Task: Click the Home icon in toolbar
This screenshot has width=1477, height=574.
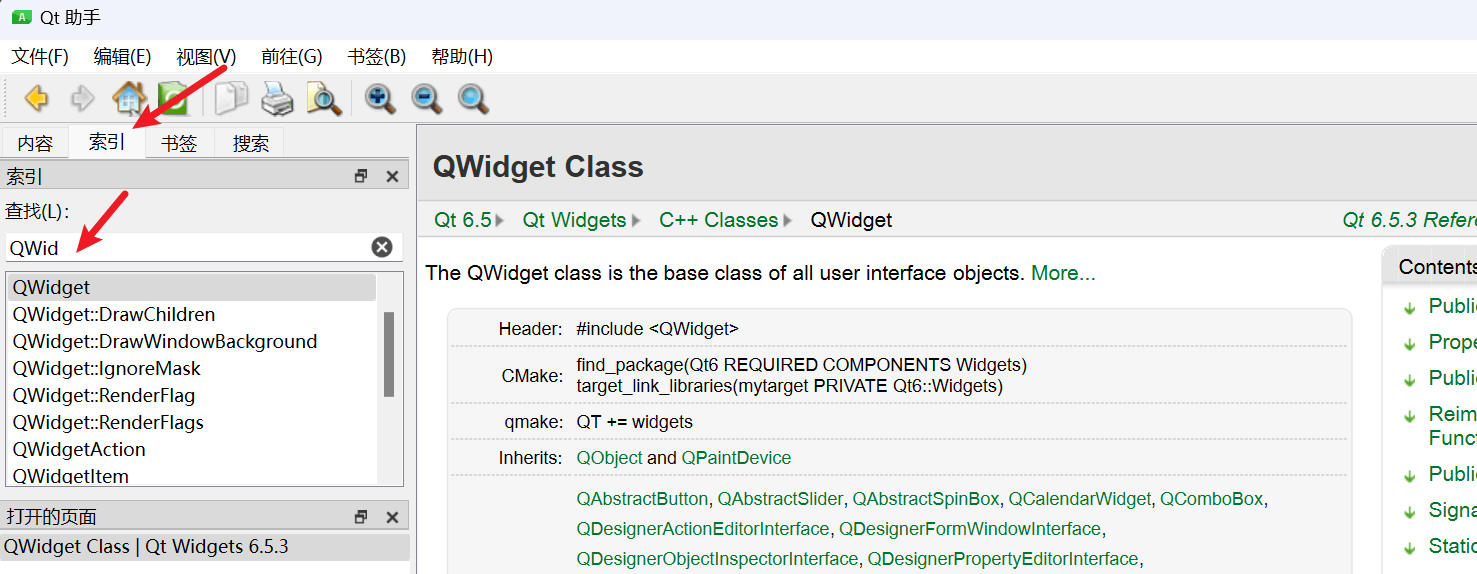Action: [x=128, y=98]
